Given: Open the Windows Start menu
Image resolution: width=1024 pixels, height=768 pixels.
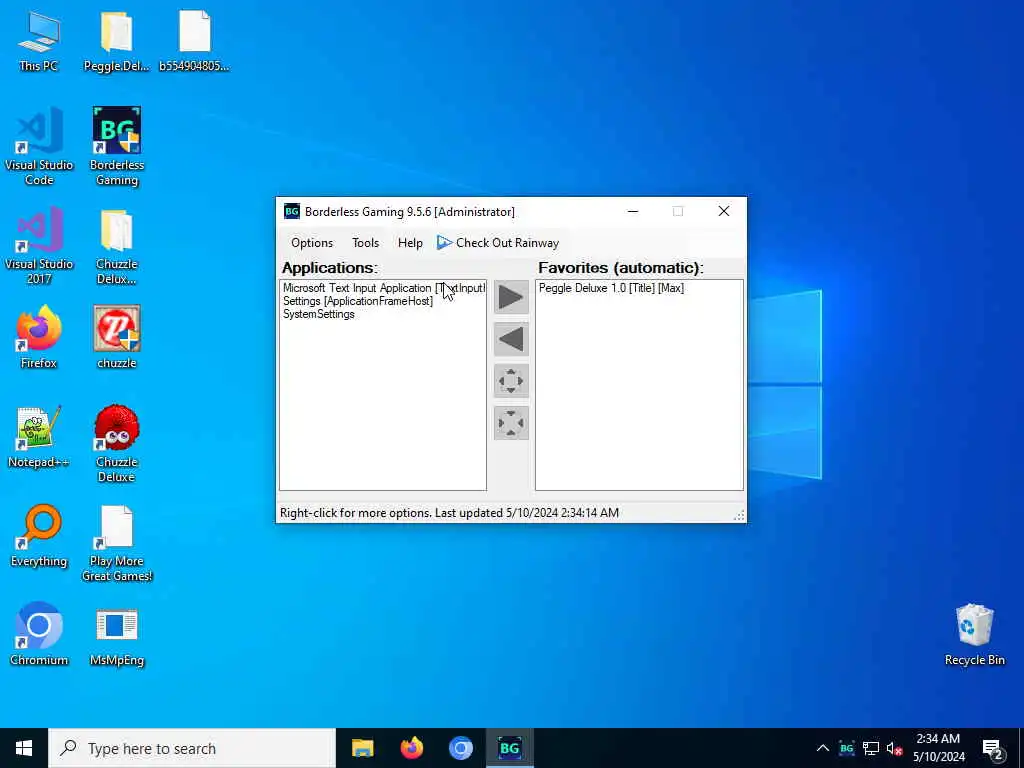Looking at the screenshot, I should (x=24, y=748).
